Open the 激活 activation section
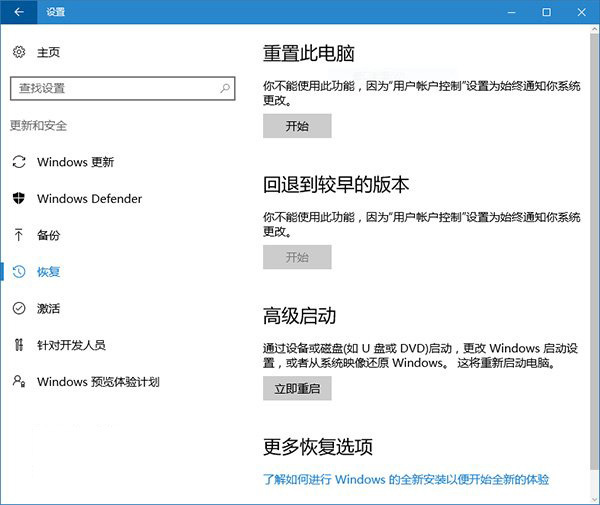 [48, 308]
